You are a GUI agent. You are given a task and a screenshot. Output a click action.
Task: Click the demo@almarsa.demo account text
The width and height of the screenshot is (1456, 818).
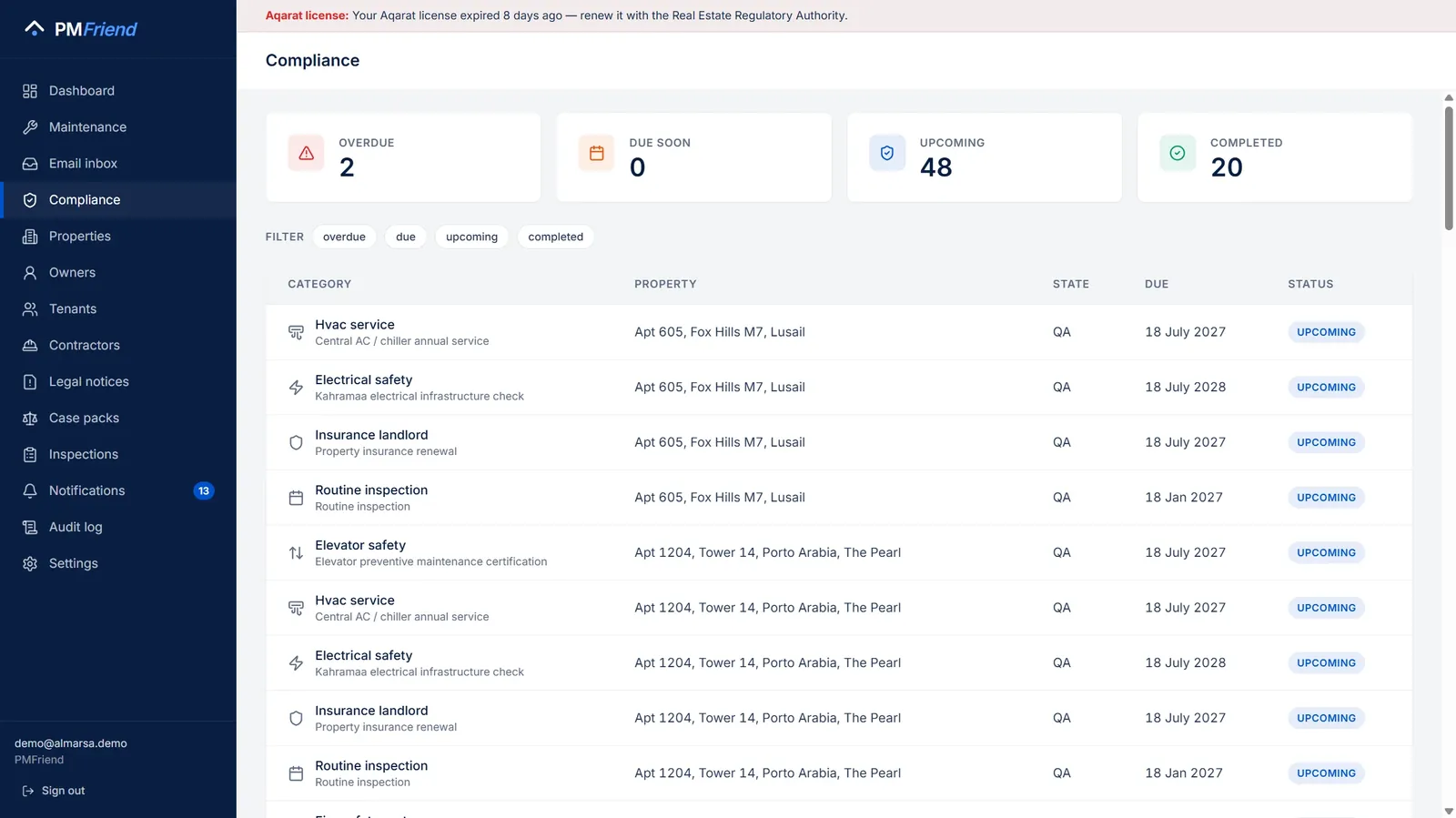(x=71, y=743)
